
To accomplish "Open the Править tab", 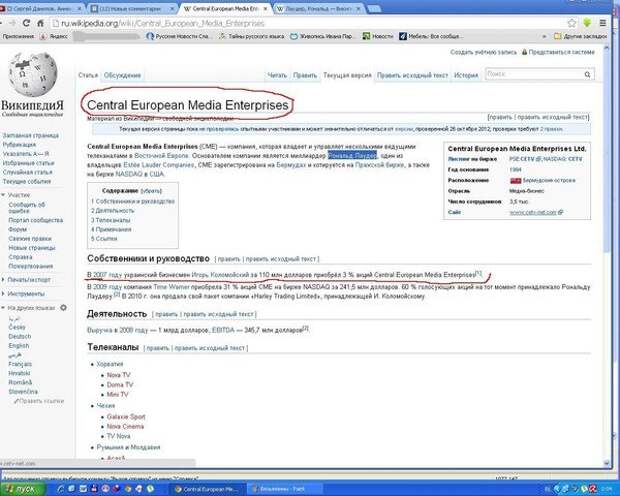I will 305,75.
